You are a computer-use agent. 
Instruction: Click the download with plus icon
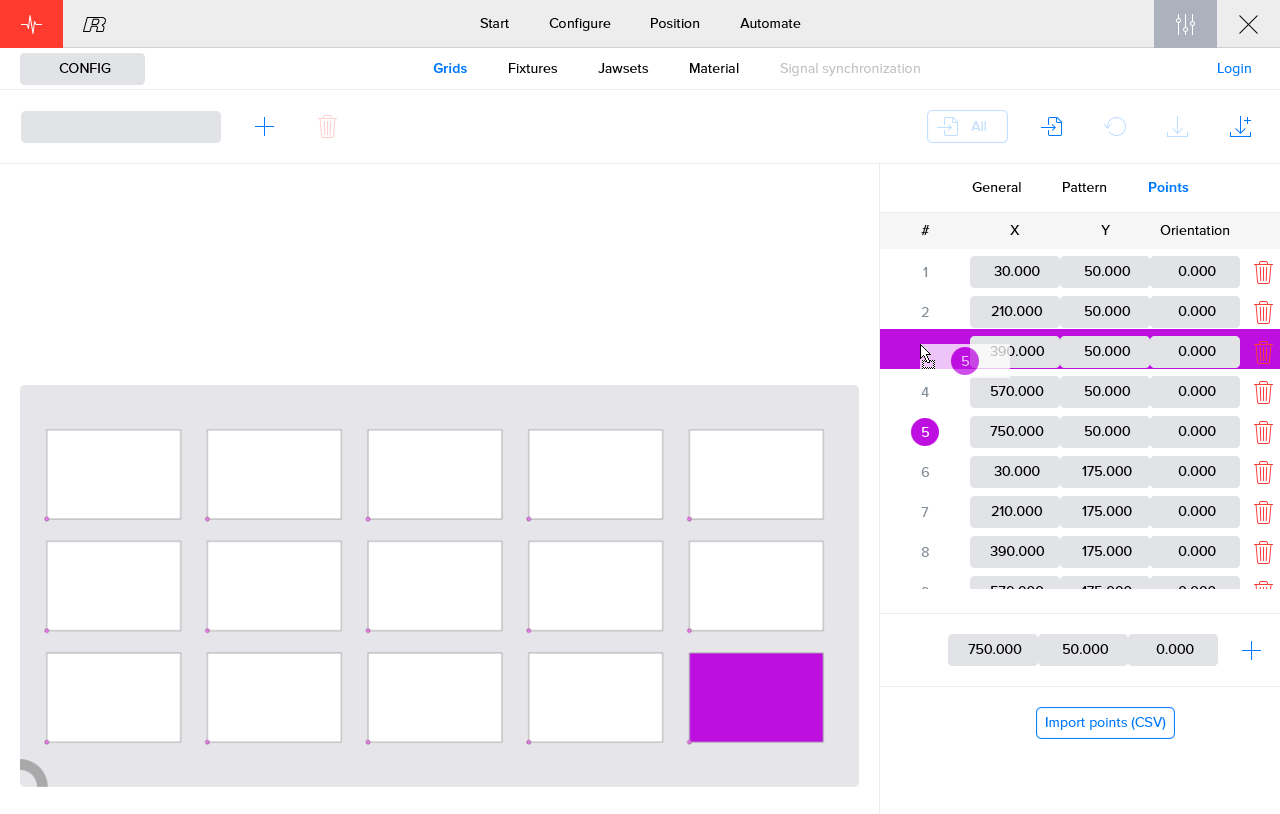click(x=1240, y=126)
